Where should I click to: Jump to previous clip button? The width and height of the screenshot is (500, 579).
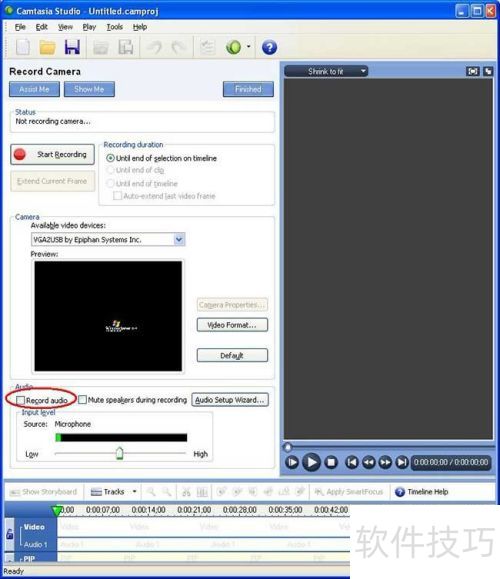[x=352, y=462]
